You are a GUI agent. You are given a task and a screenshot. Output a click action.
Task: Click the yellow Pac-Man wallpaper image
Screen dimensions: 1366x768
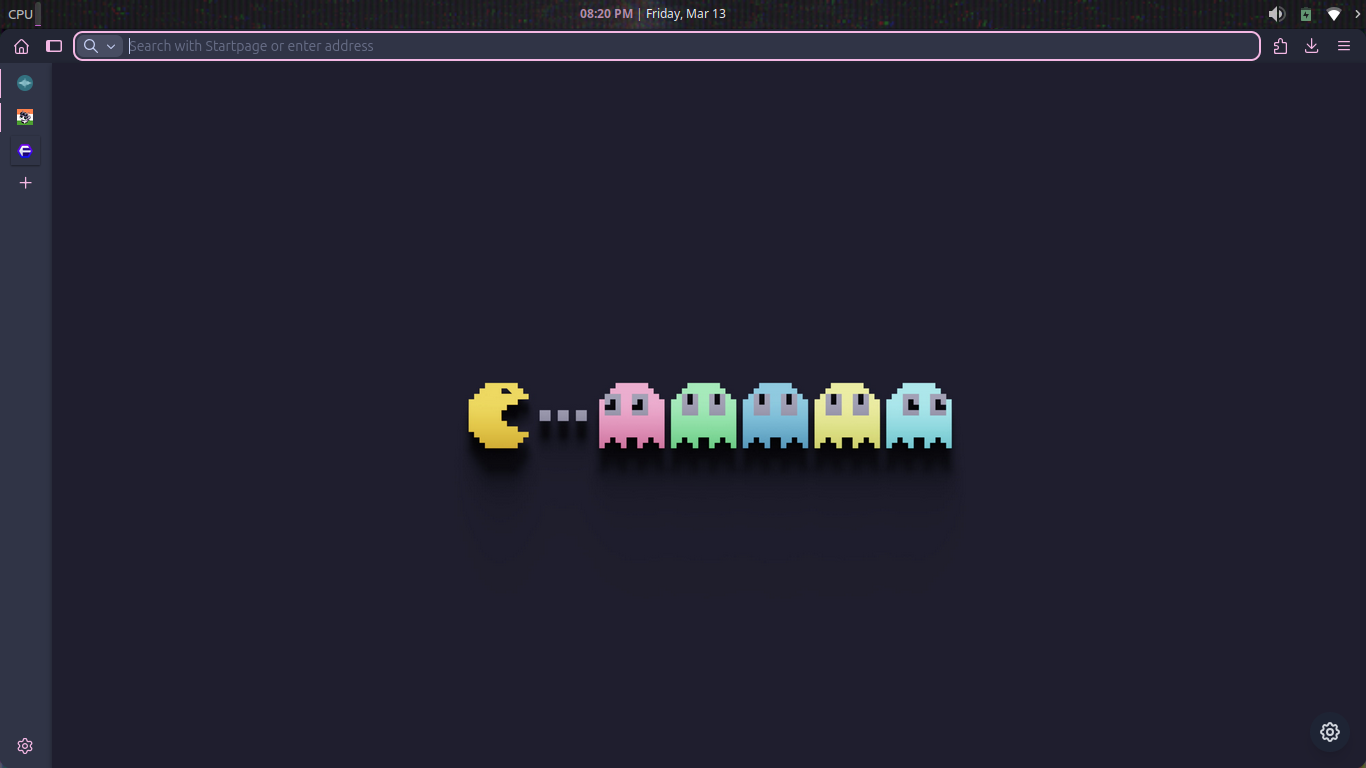pos(498,415)
